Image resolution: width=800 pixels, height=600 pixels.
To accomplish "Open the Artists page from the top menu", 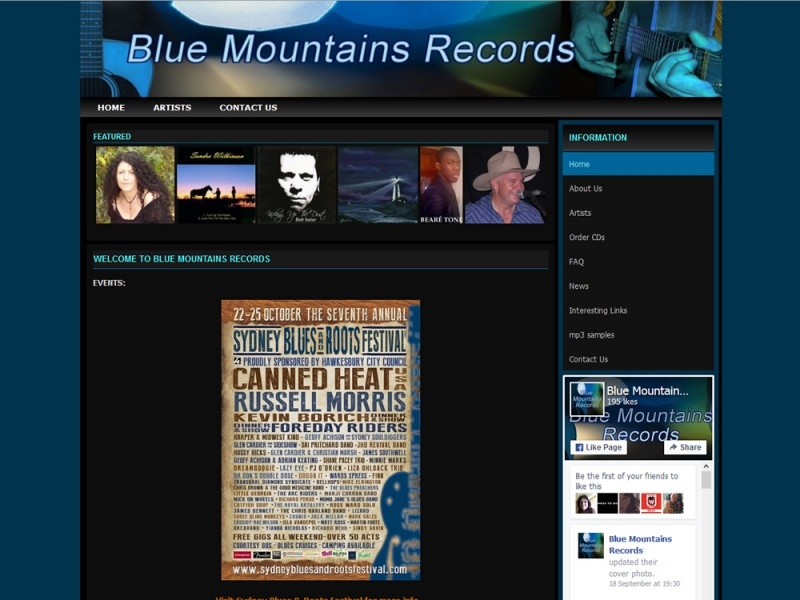I will 172,107.
